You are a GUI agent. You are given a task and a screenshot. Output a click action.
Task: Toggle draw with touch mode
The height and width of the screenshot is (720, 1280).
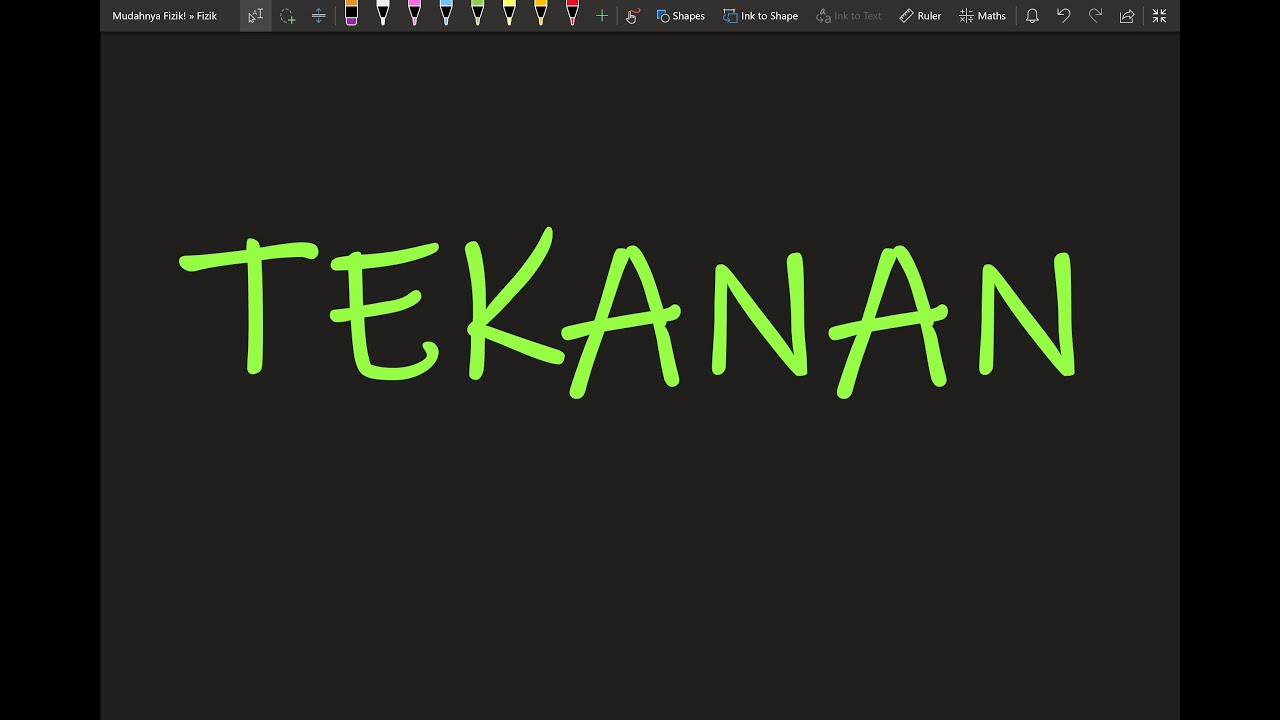(632, 15)
